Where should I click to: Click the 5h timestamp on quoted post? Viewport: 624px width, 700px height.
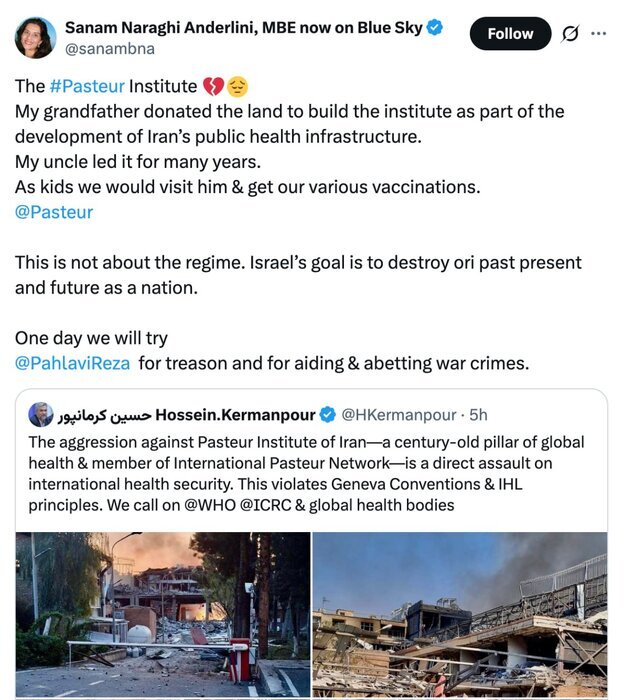coord(478,414)
